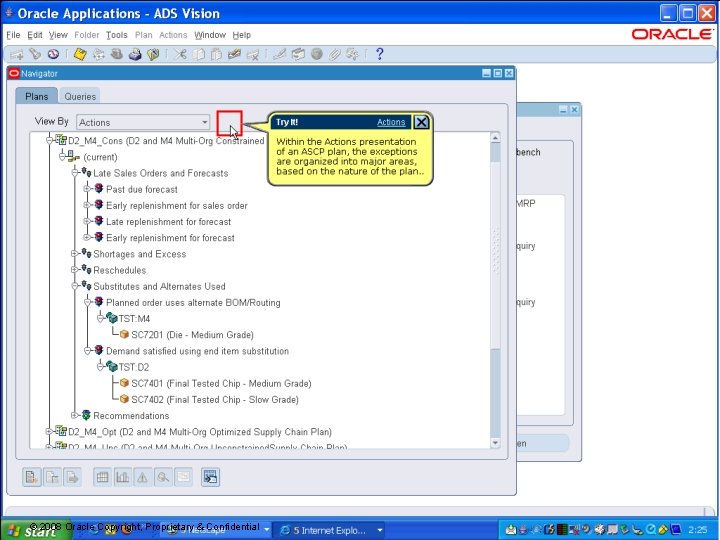
Task: Select Planned order uses alternate BOM/Routing
Action: click(193, 303)
